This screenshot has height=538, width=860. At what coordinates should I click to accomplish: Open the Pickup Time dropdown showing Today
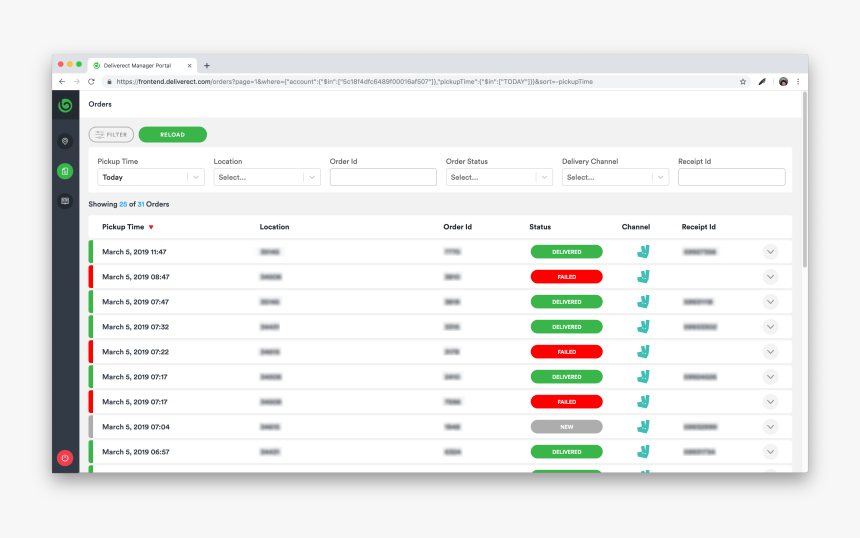151,177
